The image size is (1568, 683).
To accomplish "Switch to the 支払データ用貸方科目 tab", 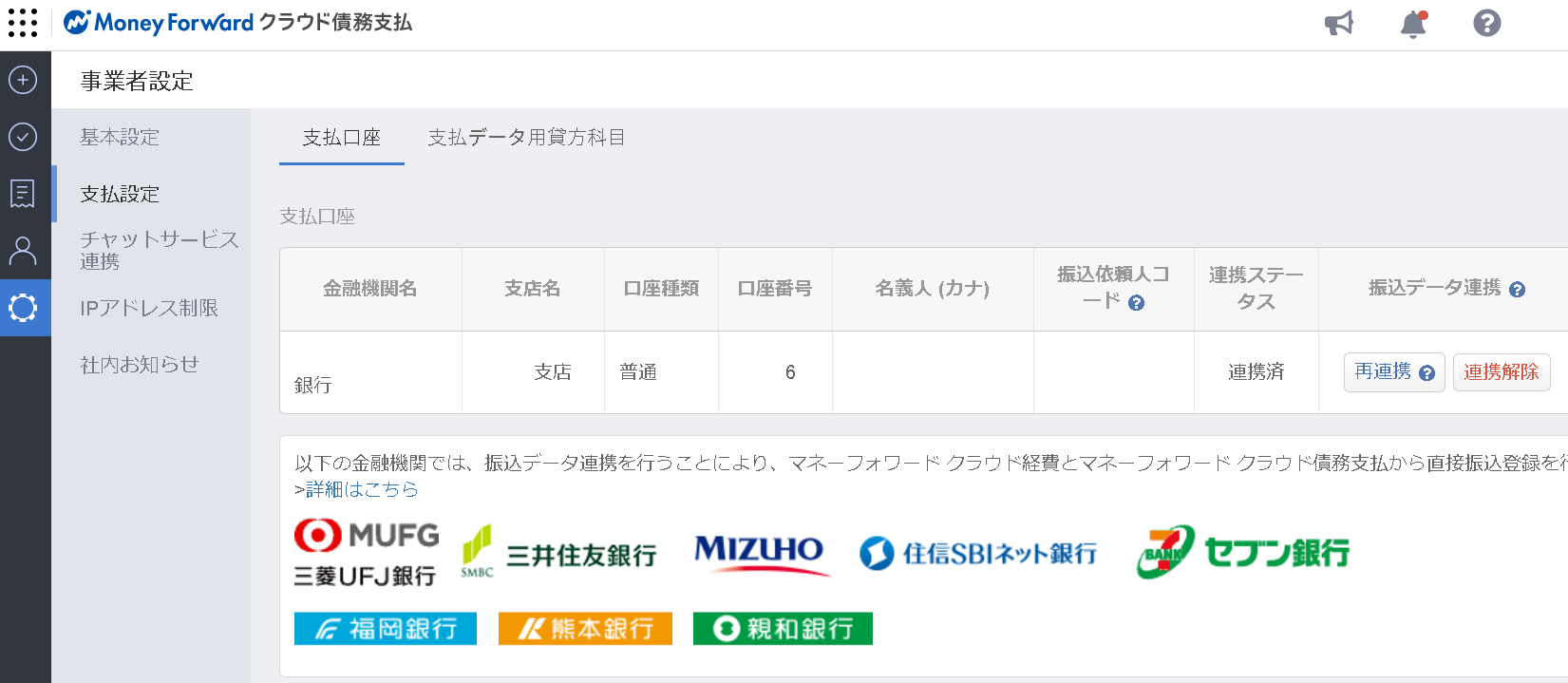I will tap(526, 138).
